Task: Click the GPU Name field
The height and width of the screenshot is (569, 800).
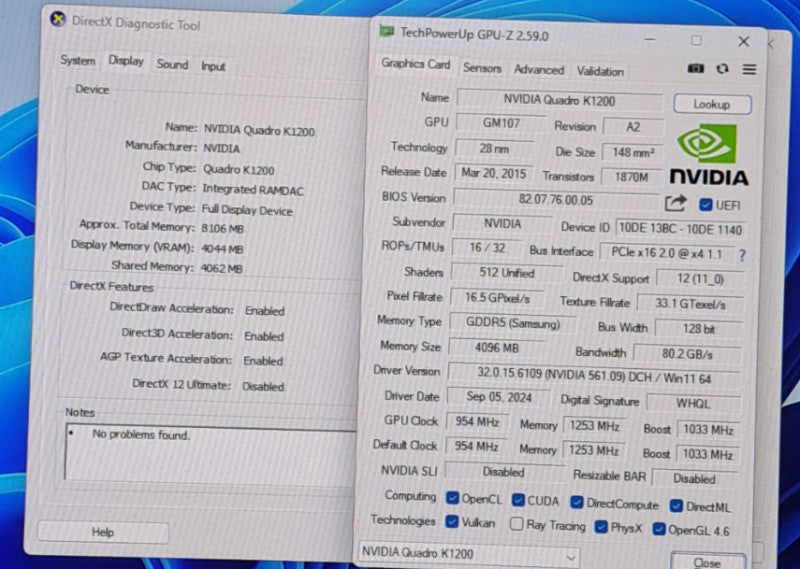Action: coord(559,100)
